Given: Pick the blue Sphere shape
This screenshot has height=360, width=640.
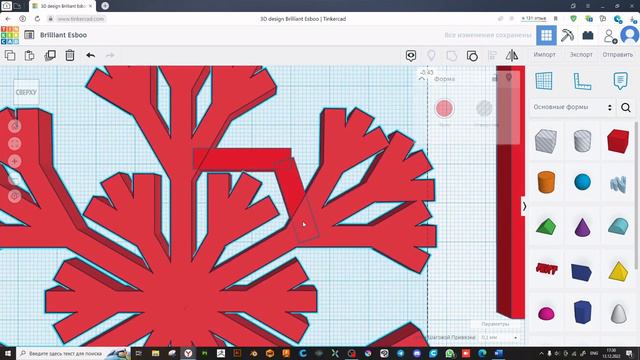Looking at the screenshot, I should (x=582, y=182).
